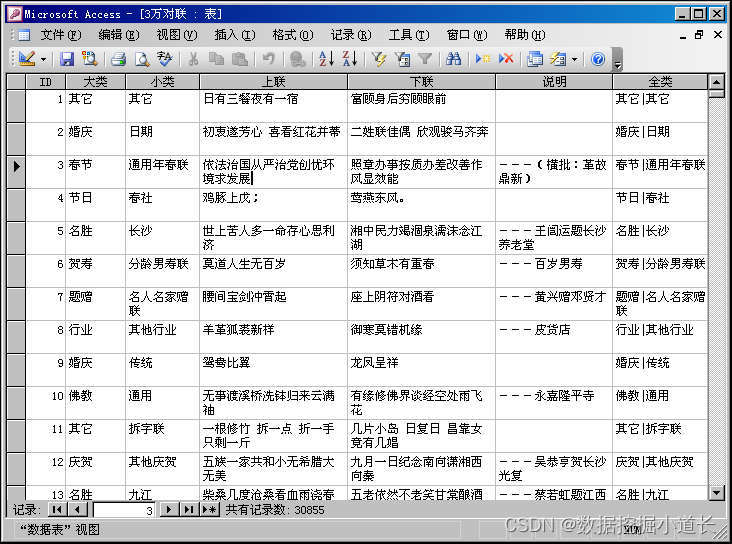The height and width of the screenshot is (544, 732).
Task: Go to previous record navigation button
Action: pyautogui.click(x=77, y=509)
